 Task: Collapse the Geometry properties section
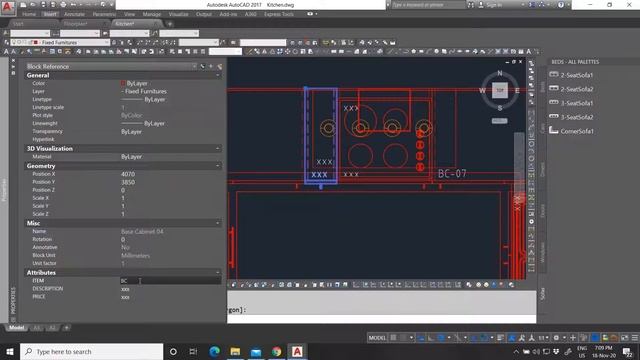217,166
